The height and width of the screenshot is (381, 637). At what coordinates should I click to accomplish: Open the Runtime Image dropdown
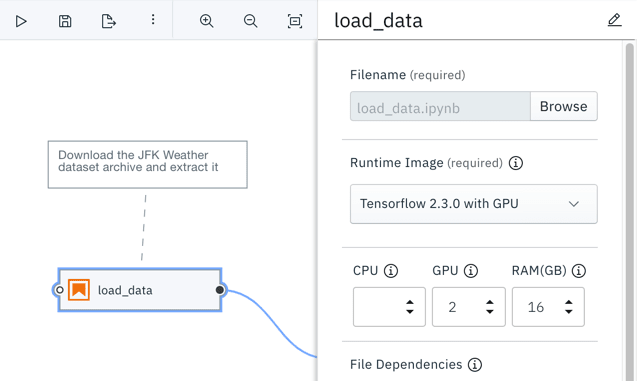pos(474,204)
